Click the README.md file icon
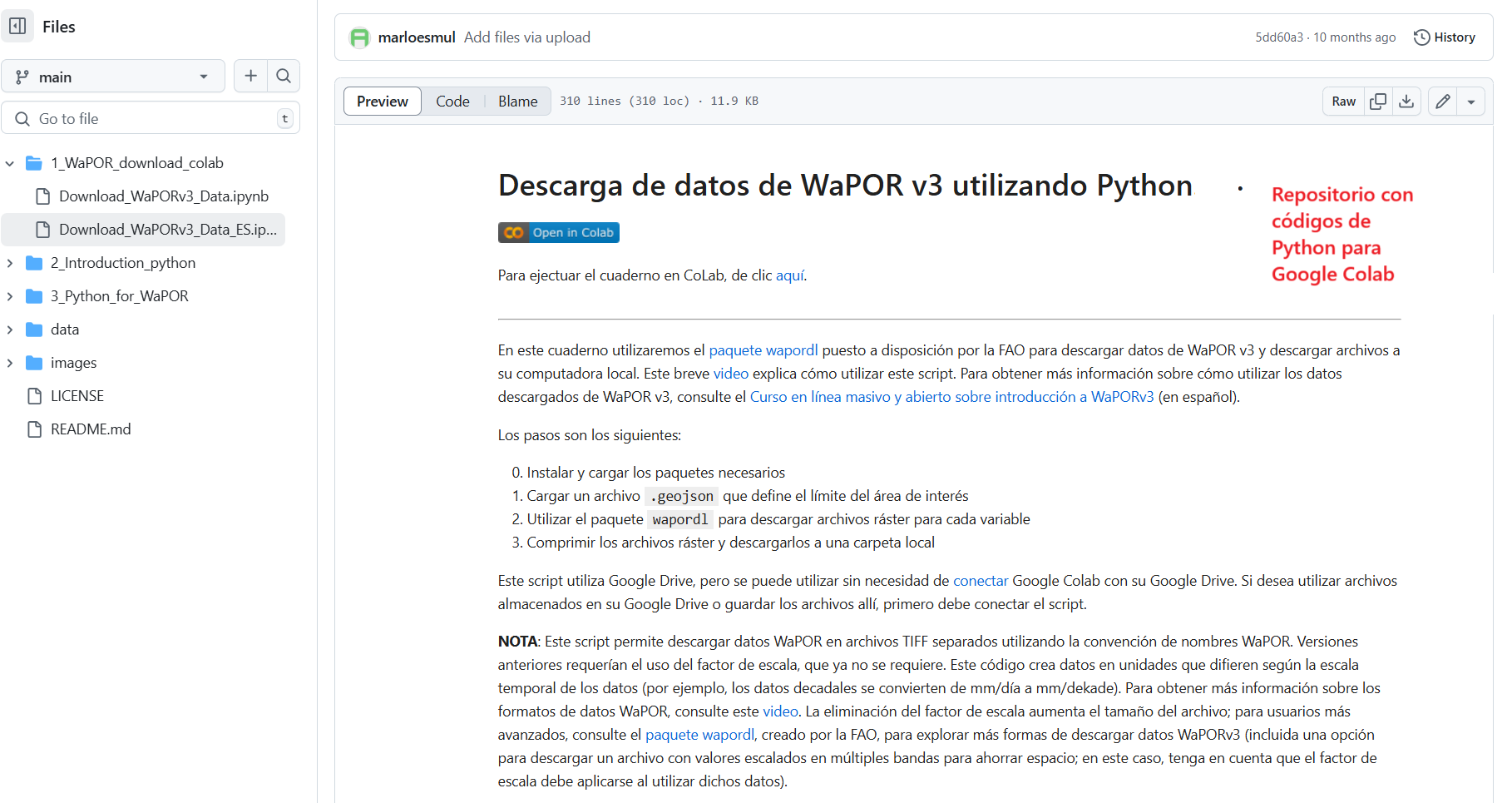 point(34,429)
